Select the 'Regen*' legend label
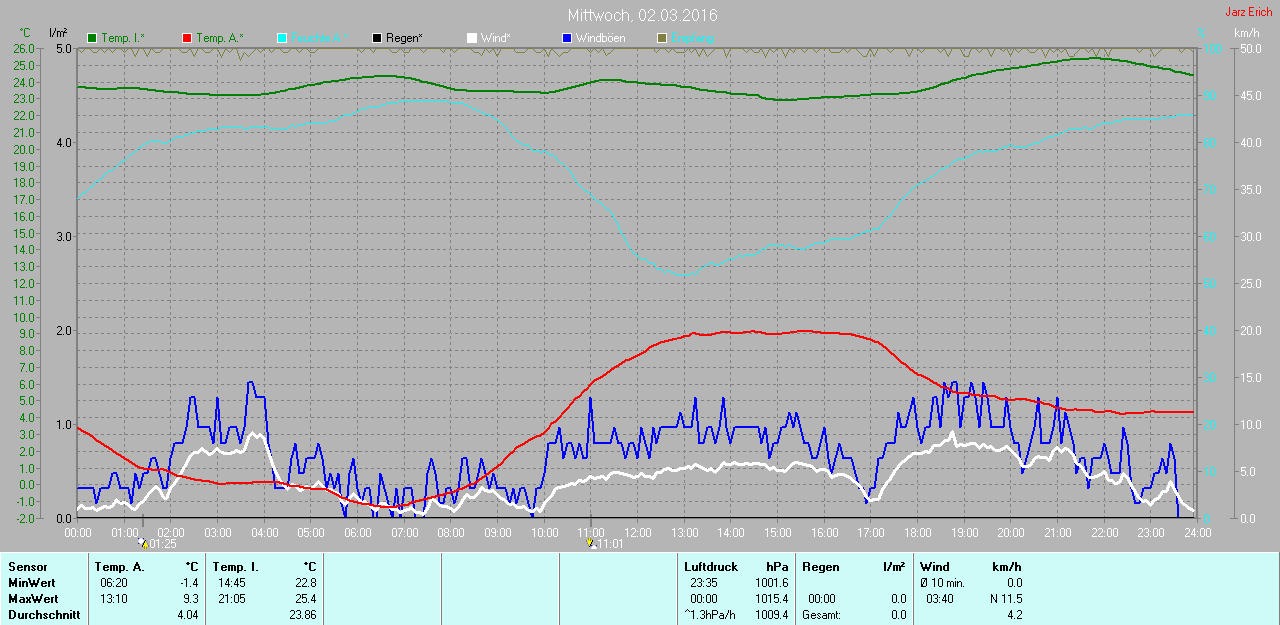 [404, 38]
